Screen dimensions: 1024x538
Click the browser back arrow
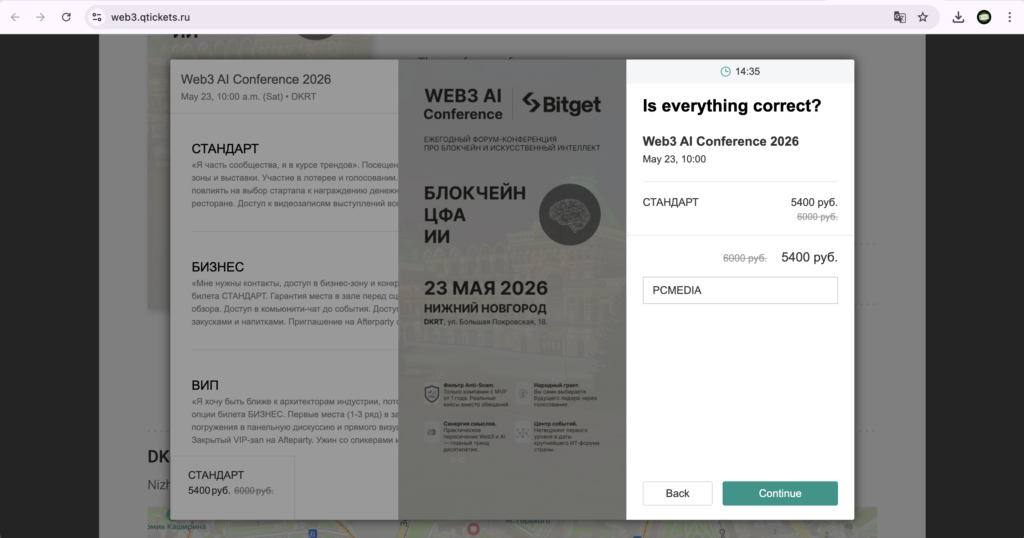tap(15, 17)
